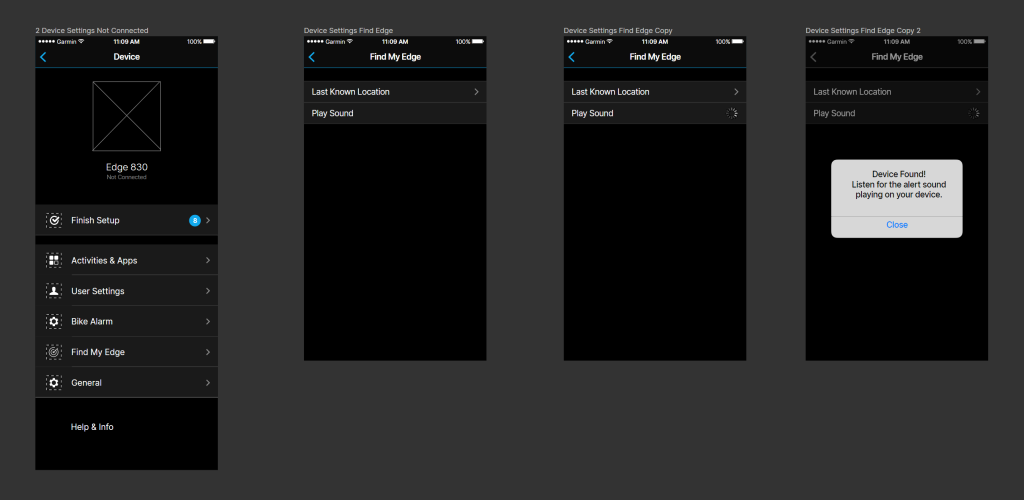This screenshot has width=1024, height=500.
Task: Click the loading spinner on Play Sound in Find Edge Copy
Action: pyautogui.click(x=732, y=113)
